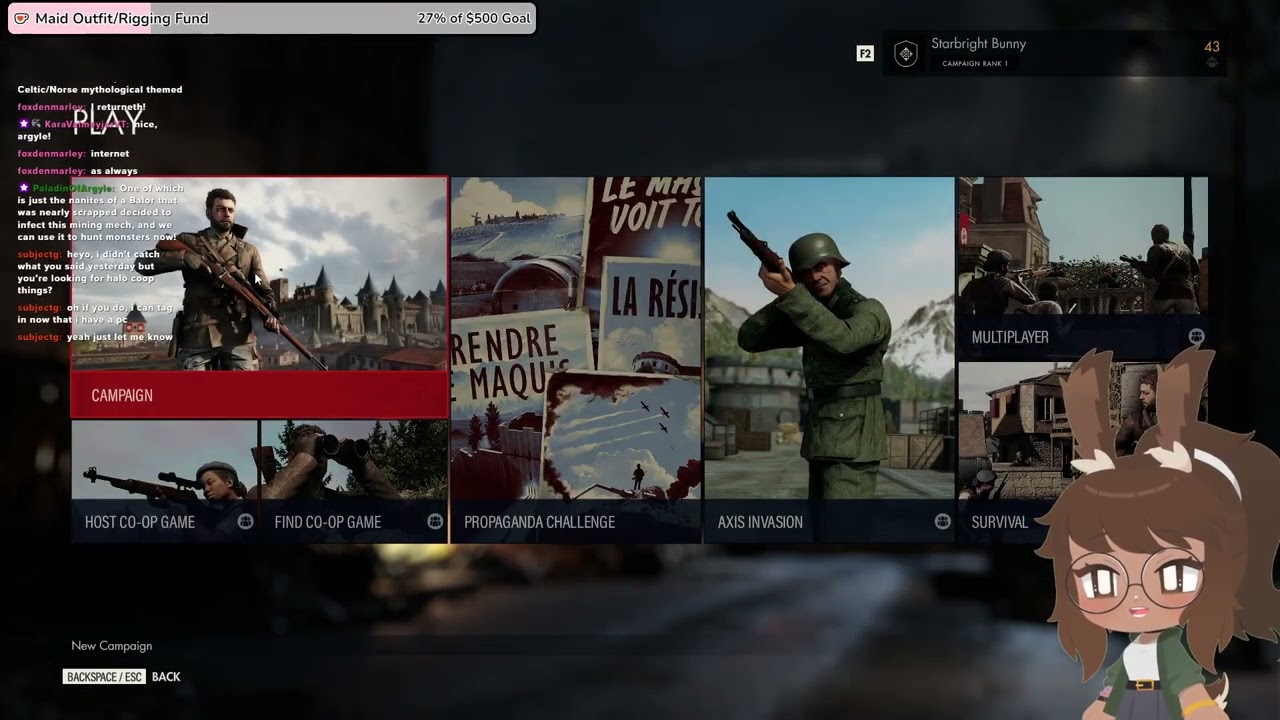Click the online icon on Find Co-op Game
Screen dimensions: 1280x720
tap(435, 521)
